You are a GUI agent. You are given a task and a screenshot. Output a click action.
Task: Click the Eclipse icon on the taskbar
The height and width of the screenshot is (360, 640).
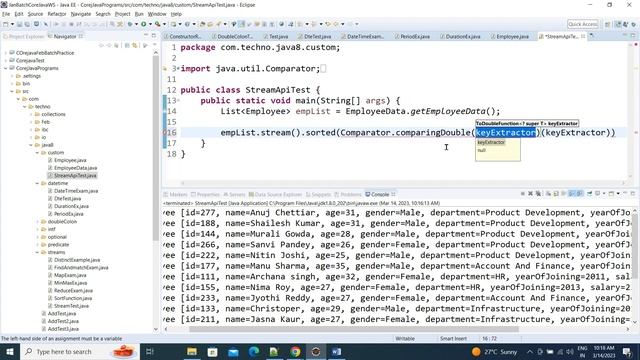316,351
